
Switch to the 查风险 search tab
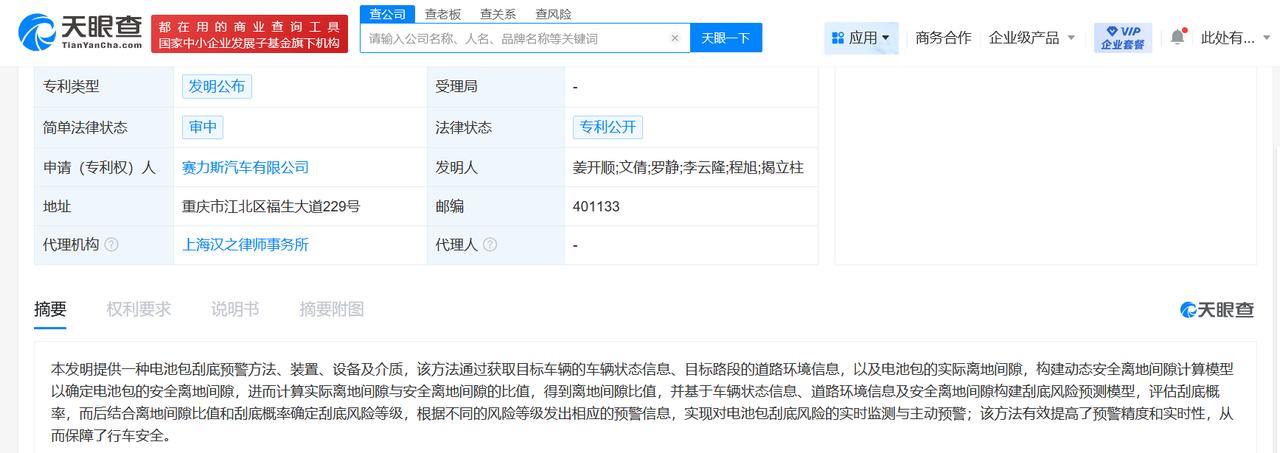(x=553, y=14)
